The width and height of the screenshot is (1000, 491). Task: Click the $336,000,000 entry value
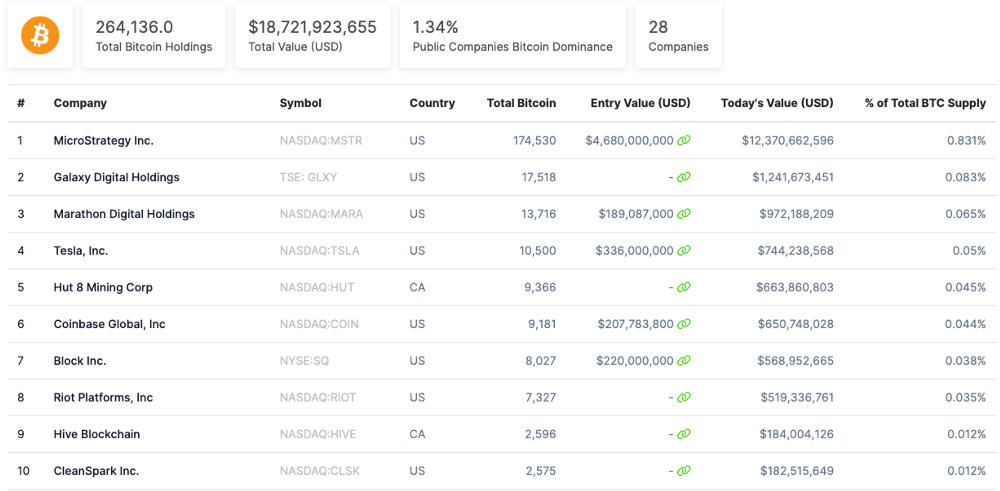tap(635, 251)
